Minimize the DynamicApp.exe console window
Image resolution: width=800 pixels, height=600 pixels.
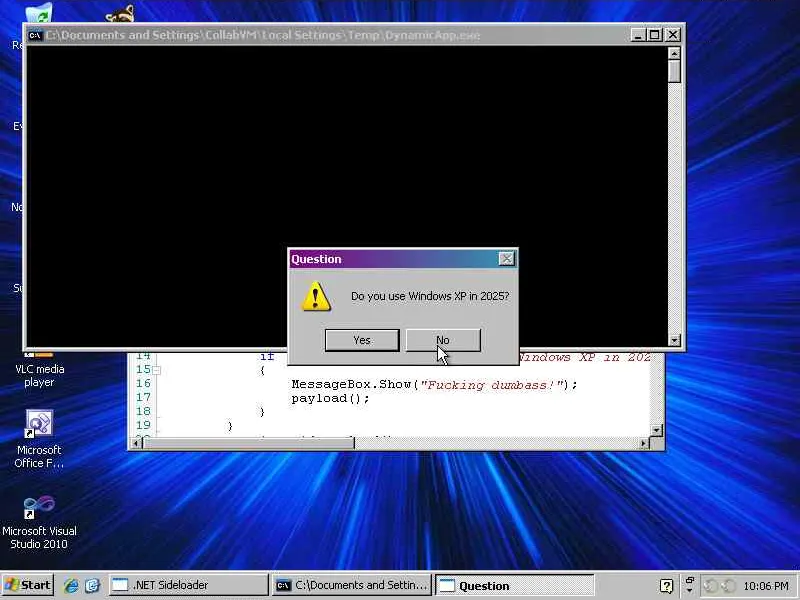point(638,35)
